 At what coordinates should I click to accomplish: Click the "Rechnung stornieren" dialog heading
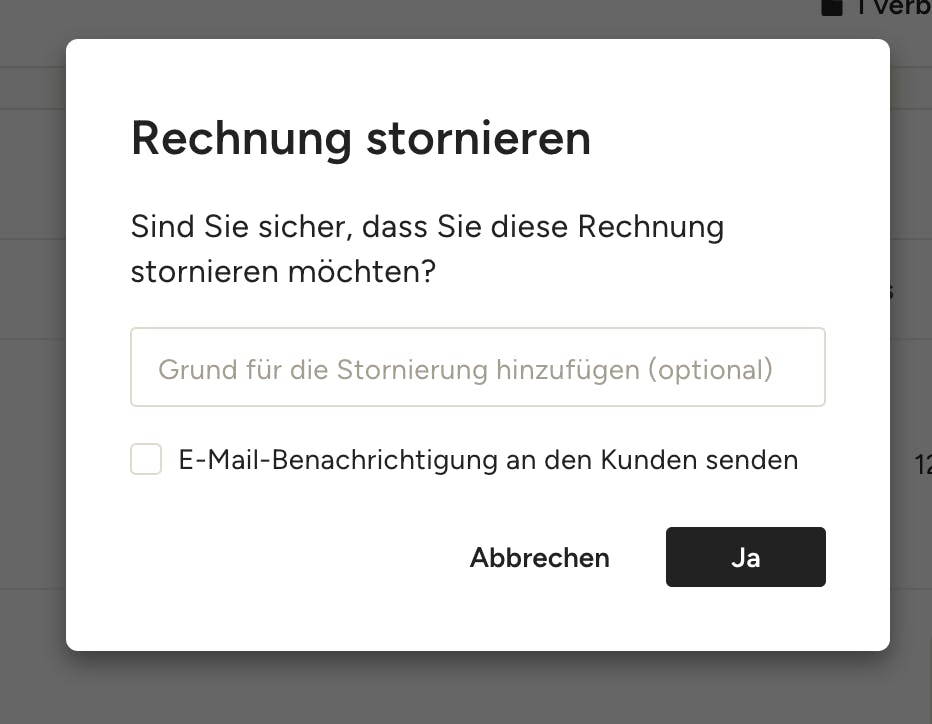[361, 138]
